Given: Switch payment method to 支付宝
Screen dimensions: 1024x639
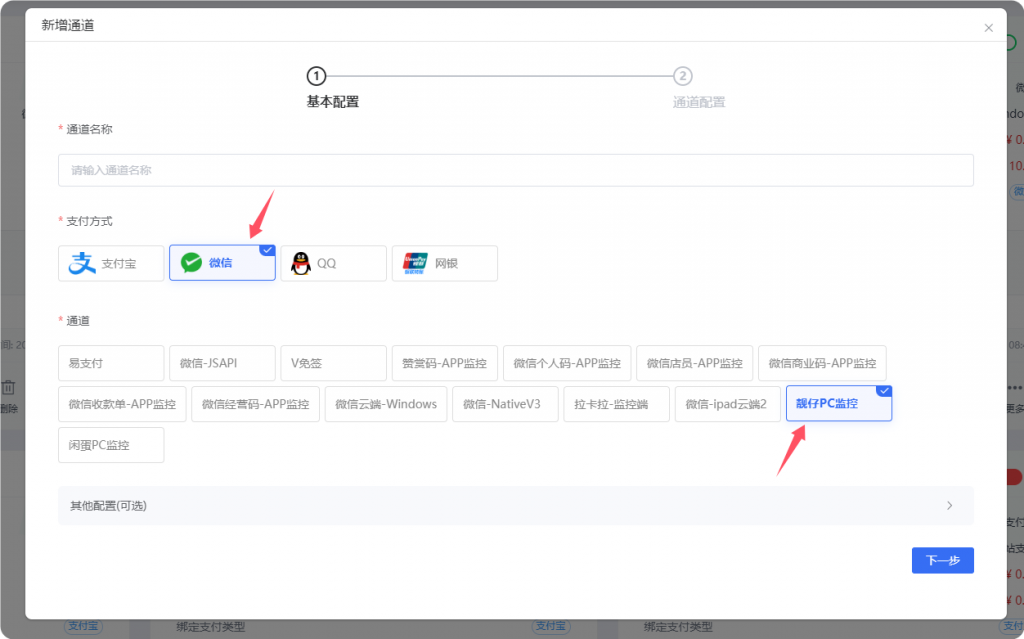Looking at the screenshot, I should tap(111, 263).
